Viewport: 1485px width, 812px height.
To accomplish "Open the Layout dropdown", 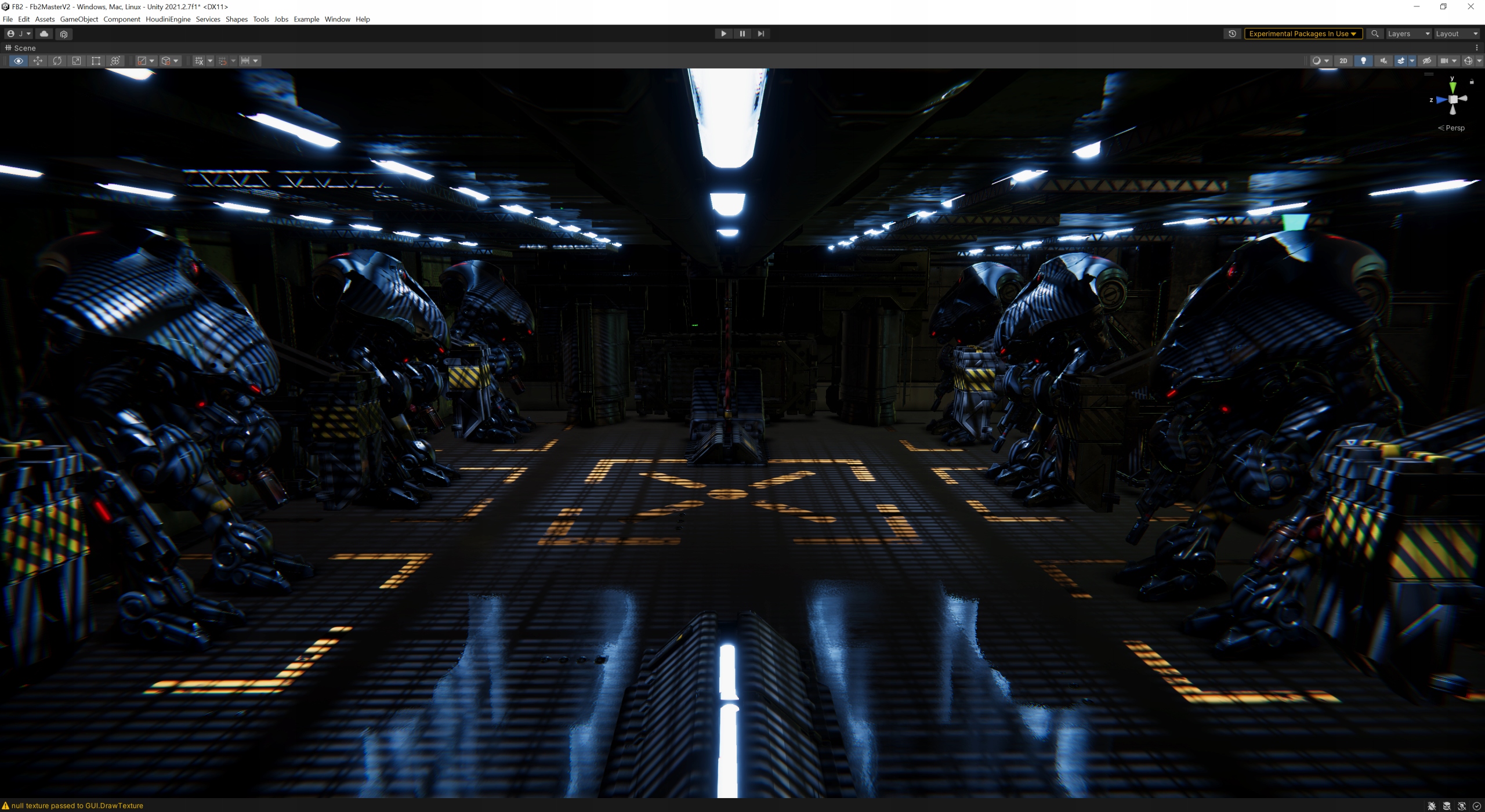I will [x=1456, y=34].
